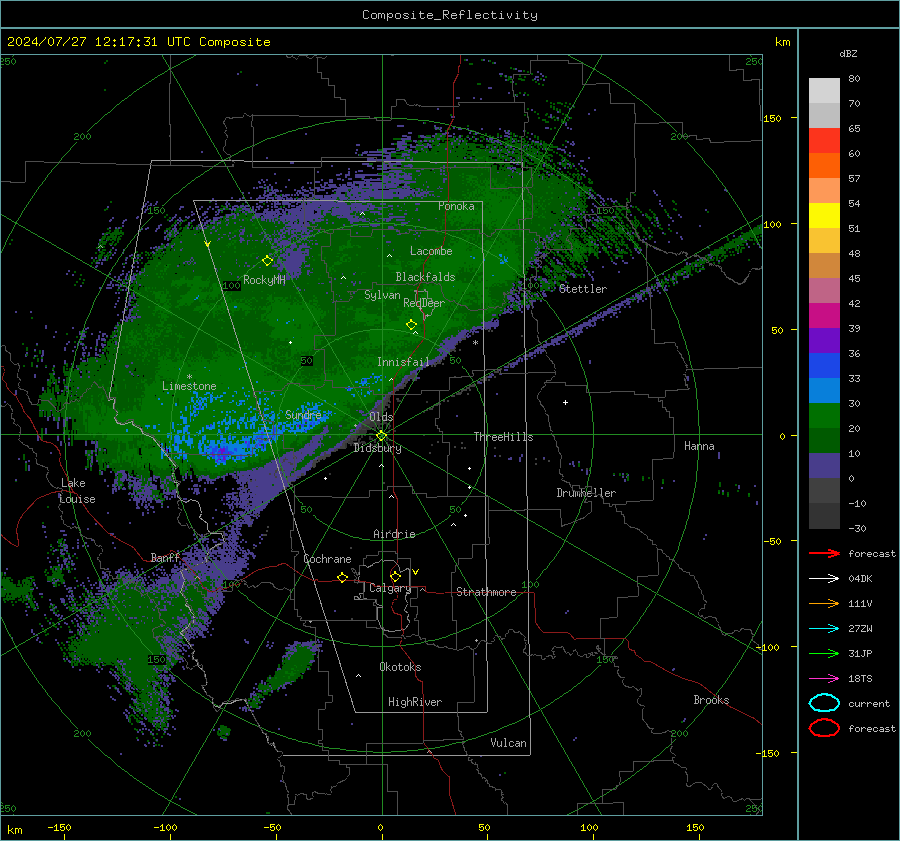Image resolution: width=900 pixels, height=841 pixels.
Task: Click the 'Vulcan' map label
Action: point(509,743)
